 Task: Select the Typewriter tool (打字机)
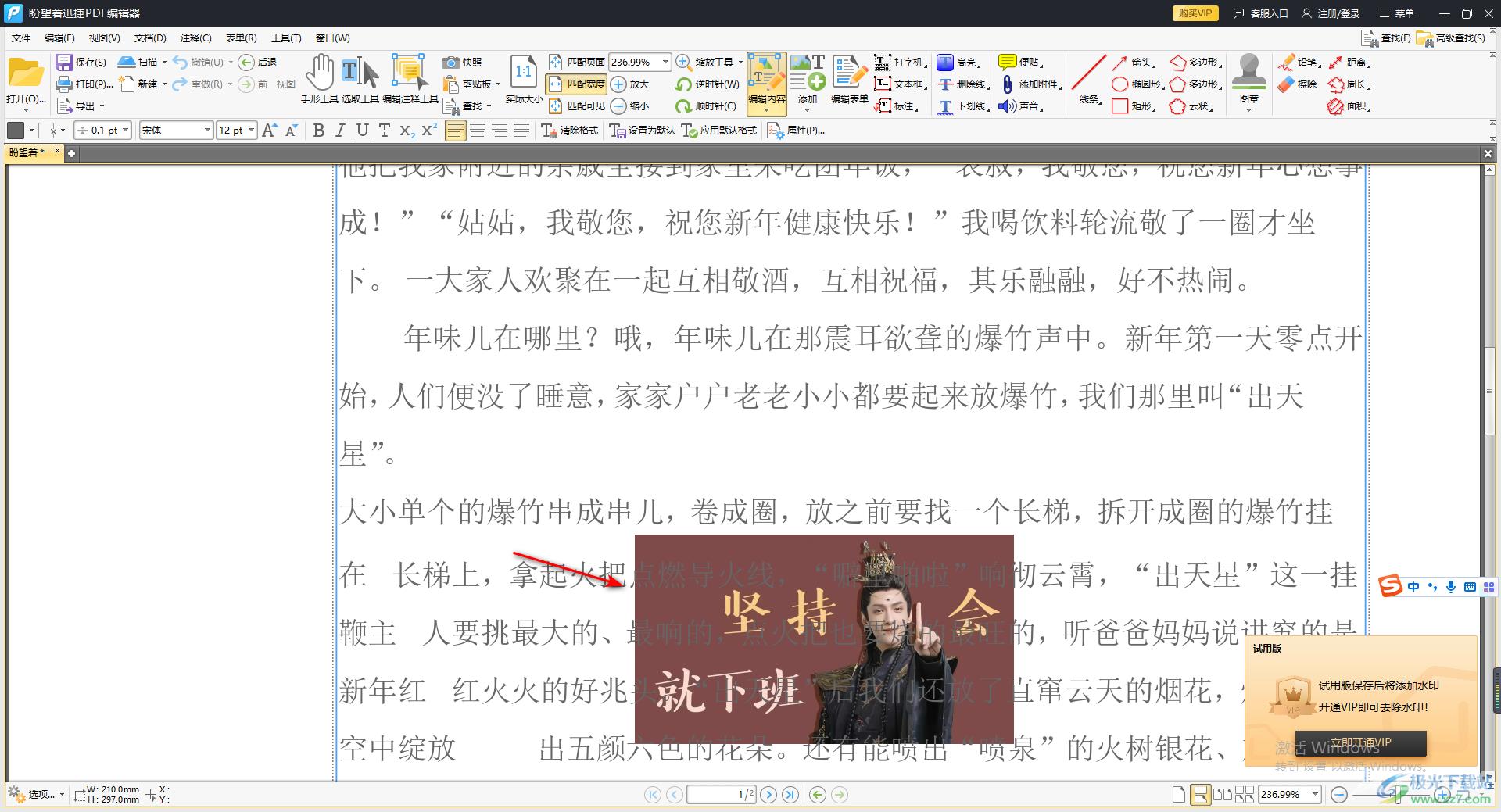coord(901,62)
